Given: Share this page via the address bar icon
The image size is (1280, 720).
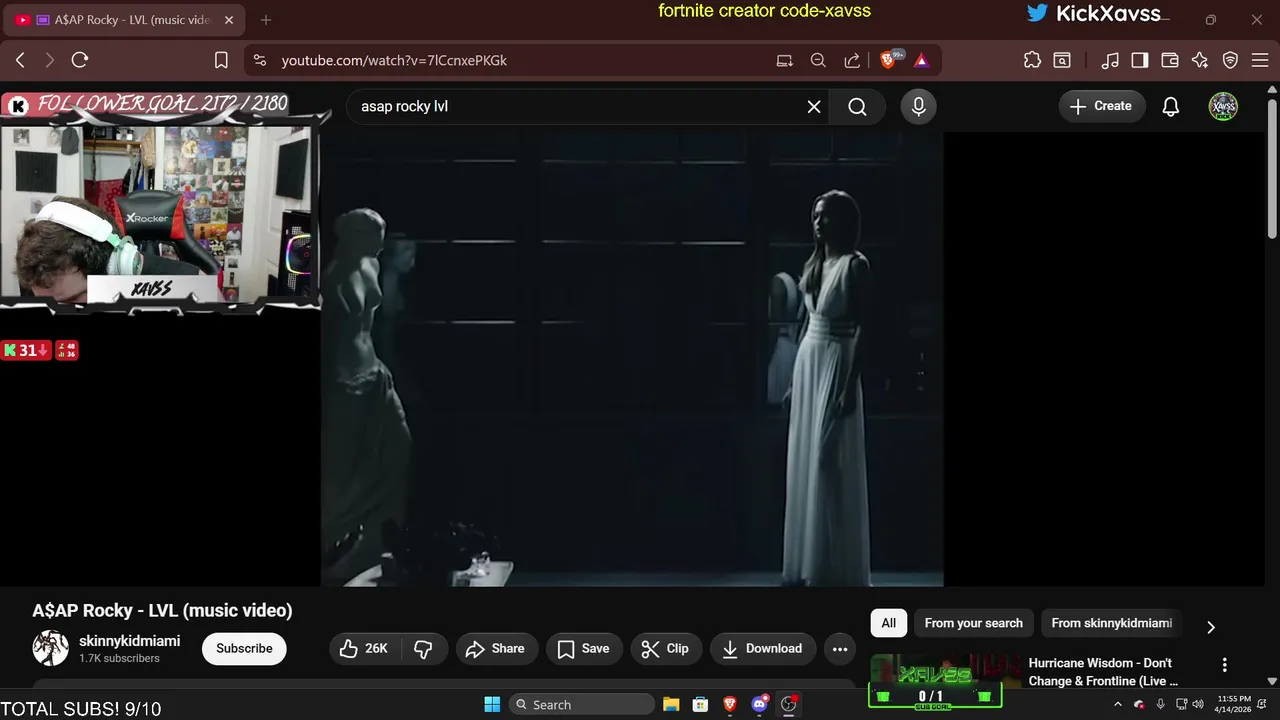Looking at the screenshot, I should 852,60.
